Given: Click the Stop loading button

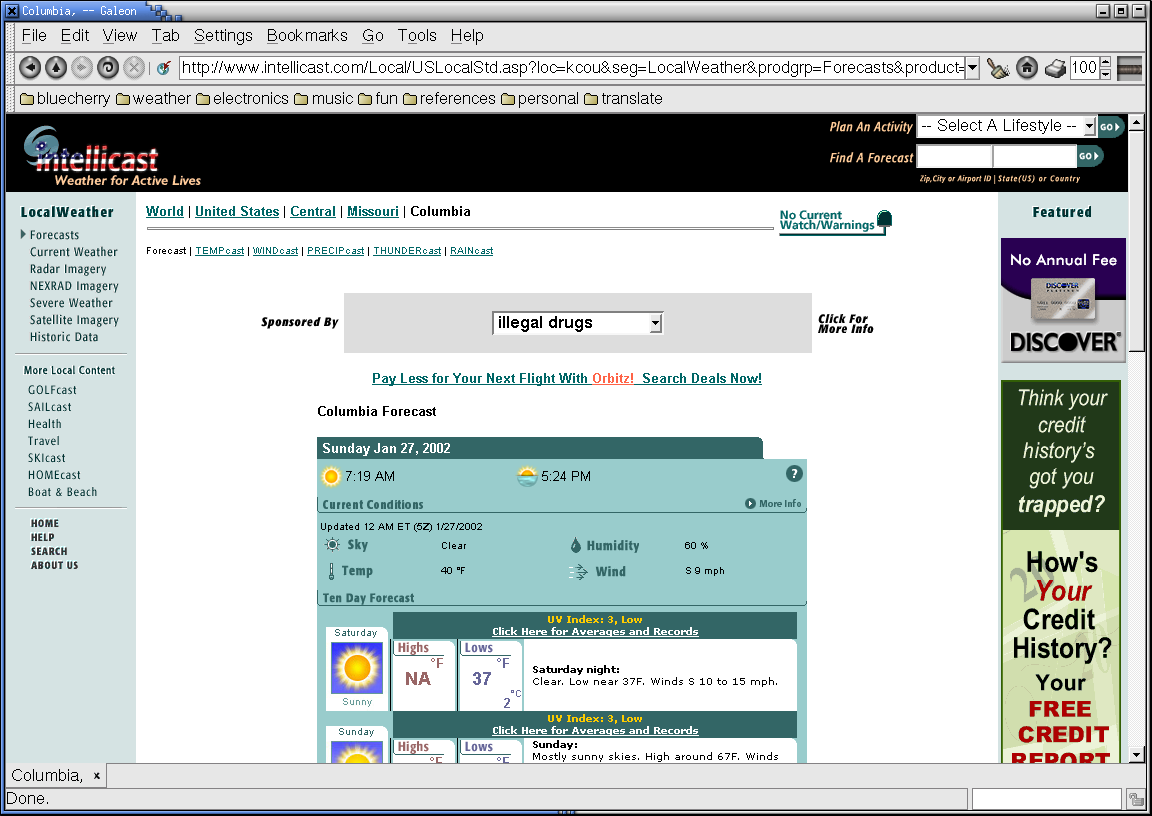Looking at the screenshot, I should (134, 68).
